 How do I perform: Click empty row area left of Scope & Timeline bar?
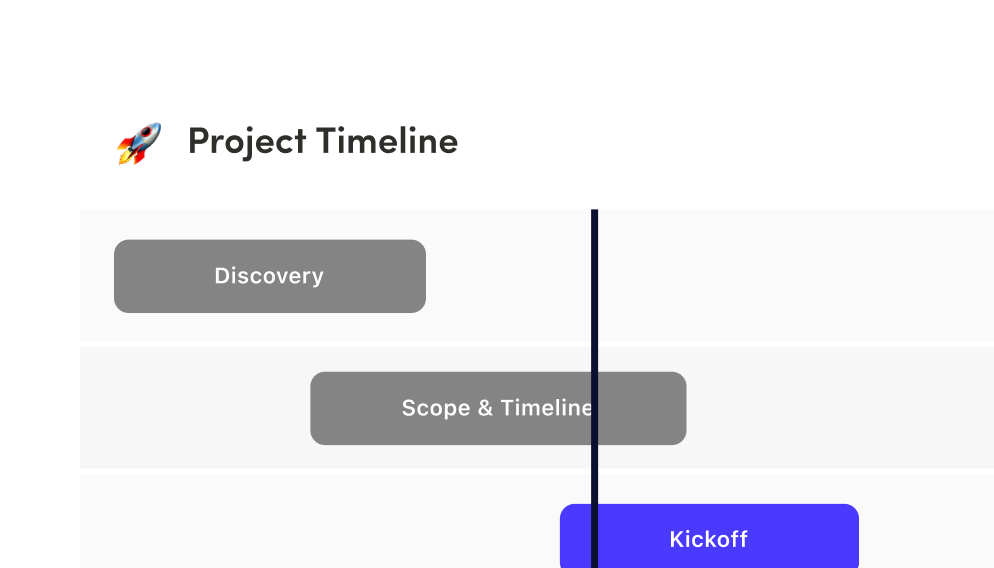coord(195,408)
